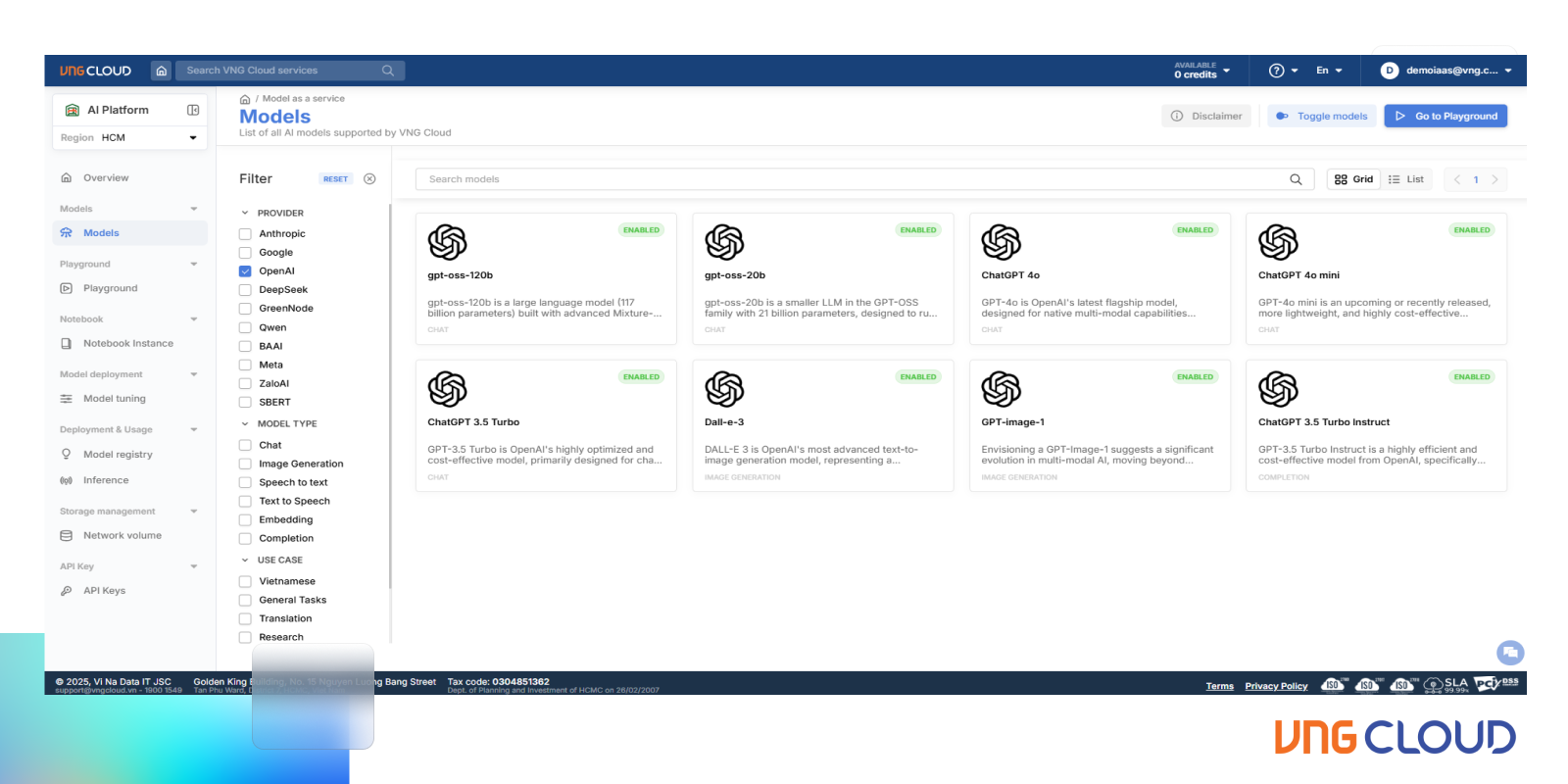Click the OpenAI logo on the gpt-oss-120b card

[447, 242]
